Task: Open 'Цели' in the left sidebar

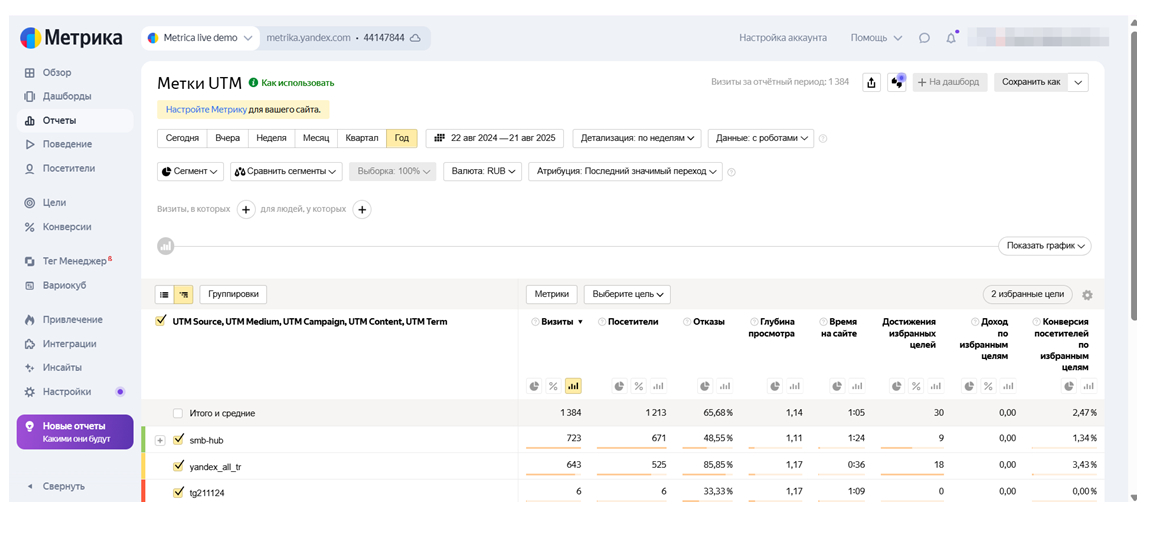Action: pyautogui.click(x=54, y=202)
